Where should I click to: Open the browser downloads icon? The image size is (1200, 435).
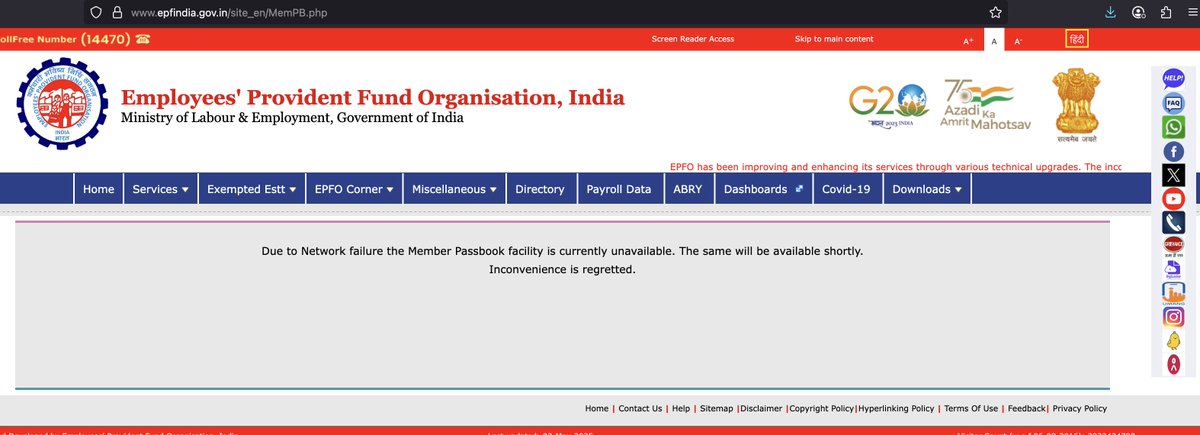point(1110,13)
